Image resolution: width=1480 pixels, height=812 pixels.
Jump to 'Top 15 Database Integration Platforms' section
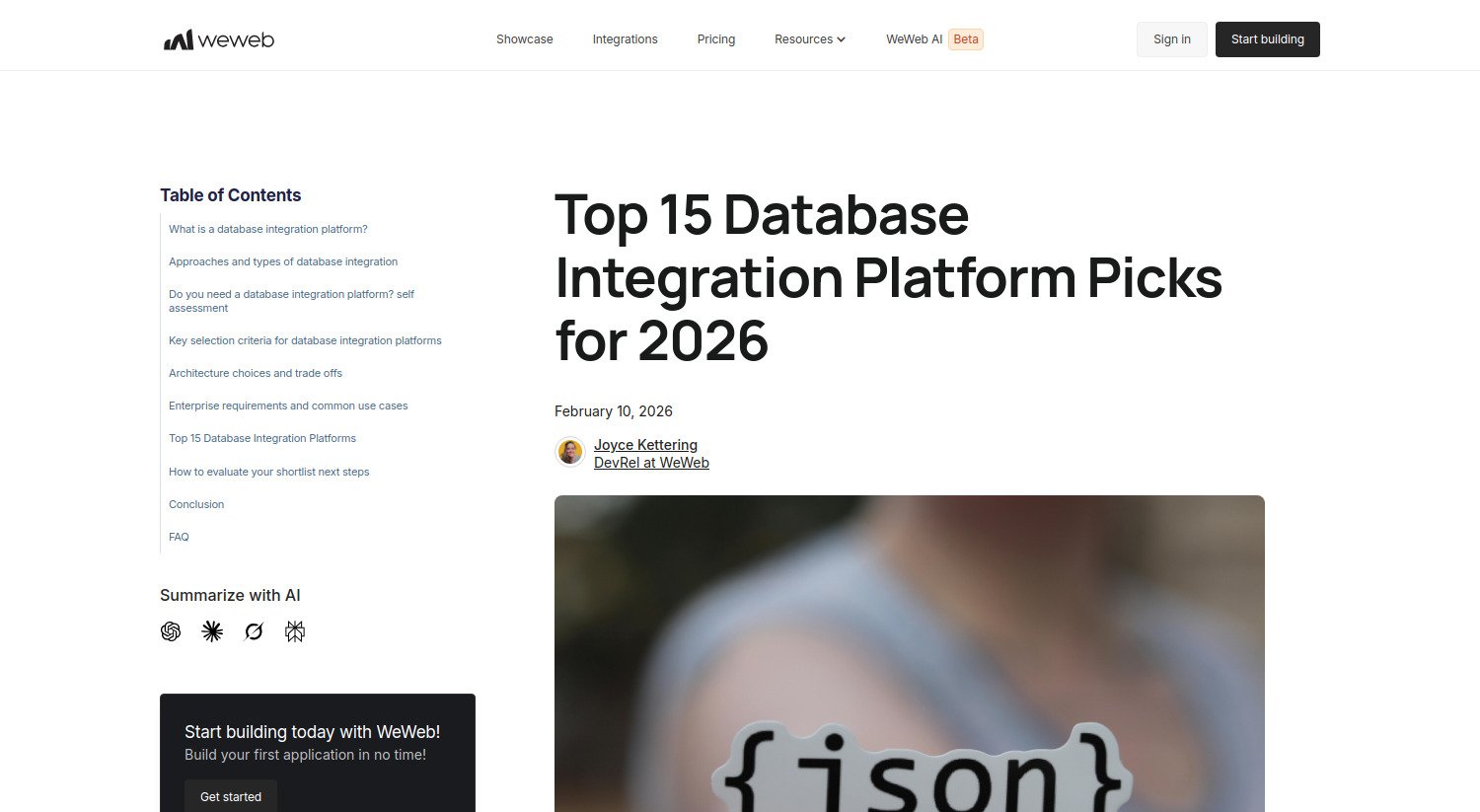262,438
